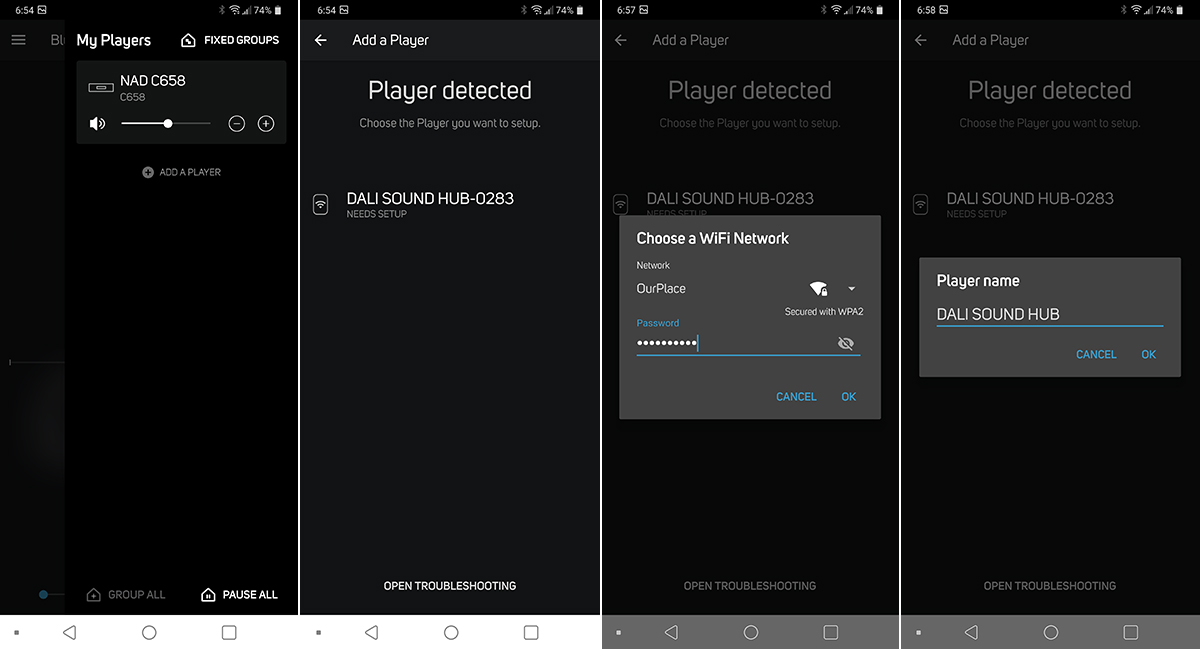
Task: Go back using the arrow on Player detected screen
Action: (321, 40)
